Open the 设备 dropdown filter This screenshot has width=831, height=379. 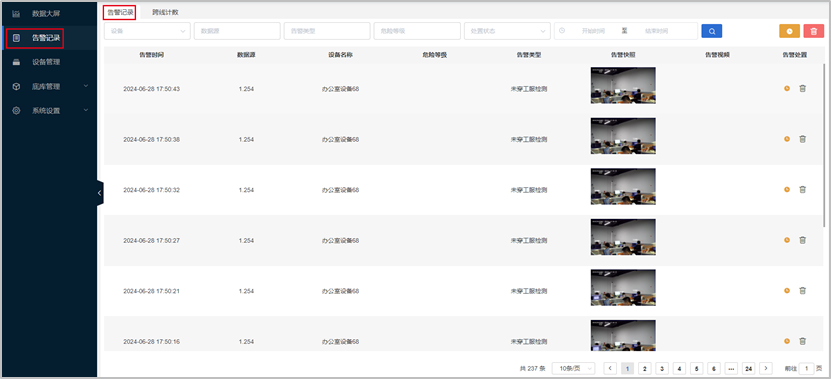(x=147, y=31)
